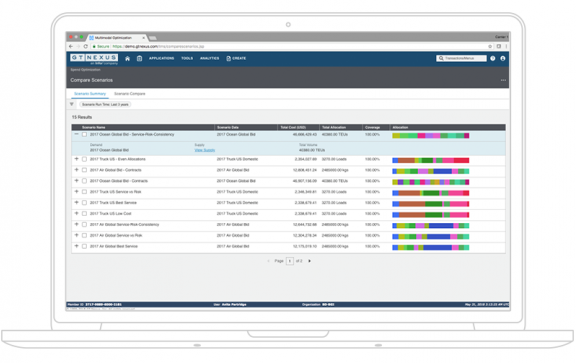Screen dimensions: 576x363
Task: Expand the 2017 Air Global Service vs Risk row
Action: coord(76,235)
